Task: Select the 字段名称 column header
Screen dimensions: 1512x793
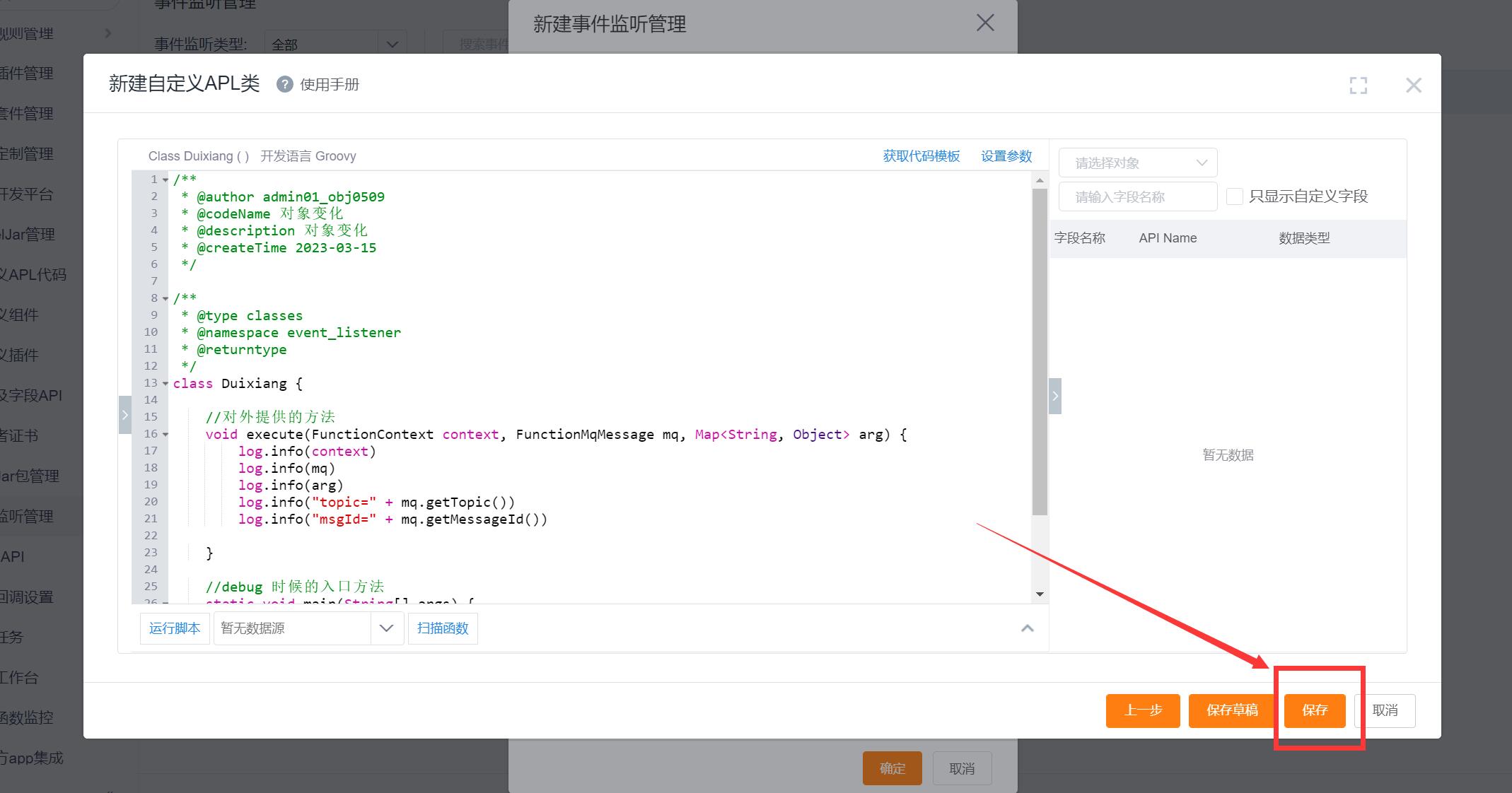Action: pos(1079,238)
